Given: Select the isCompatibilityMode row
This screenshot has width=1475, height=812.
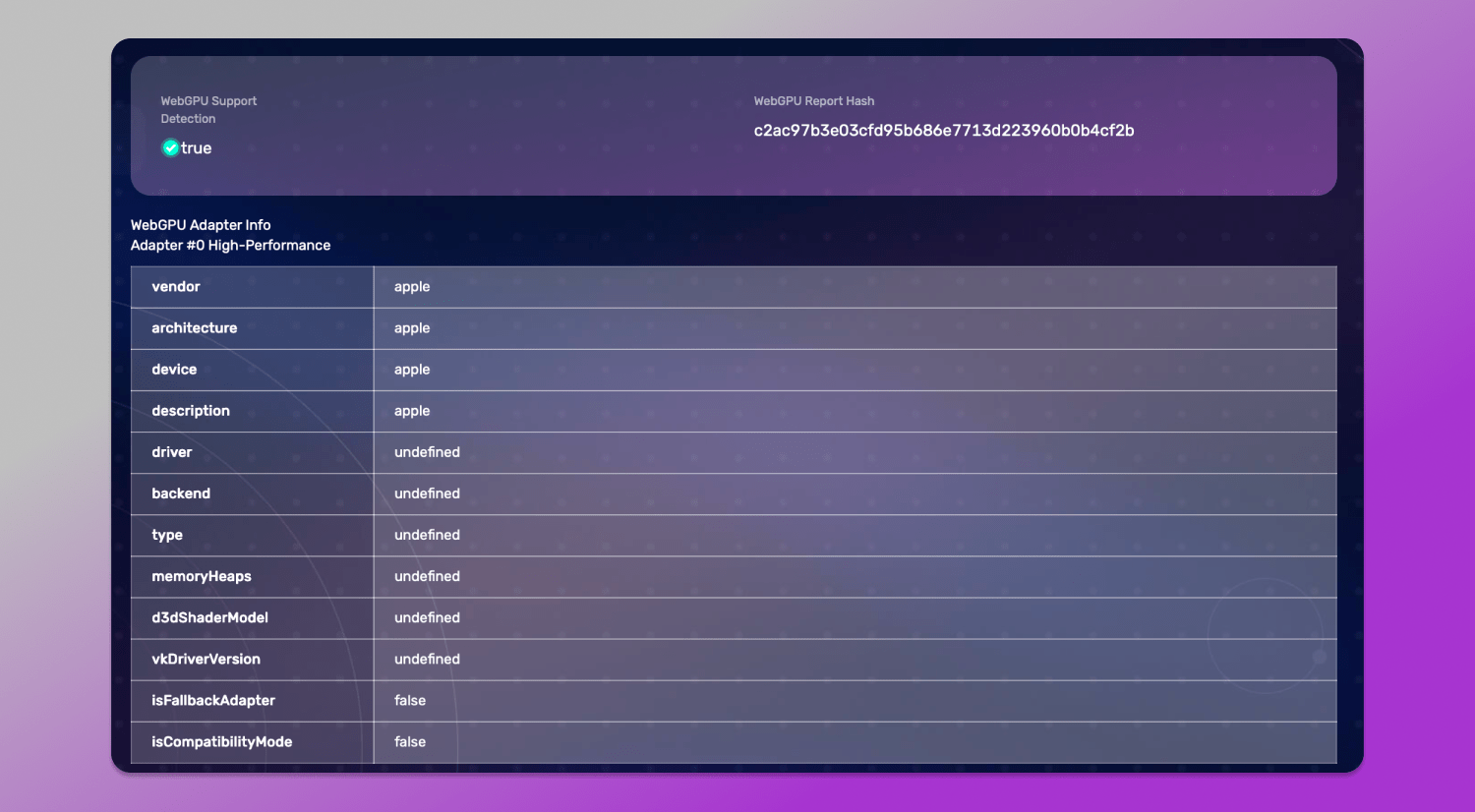Looking at the screenshot, I should 221,741.
